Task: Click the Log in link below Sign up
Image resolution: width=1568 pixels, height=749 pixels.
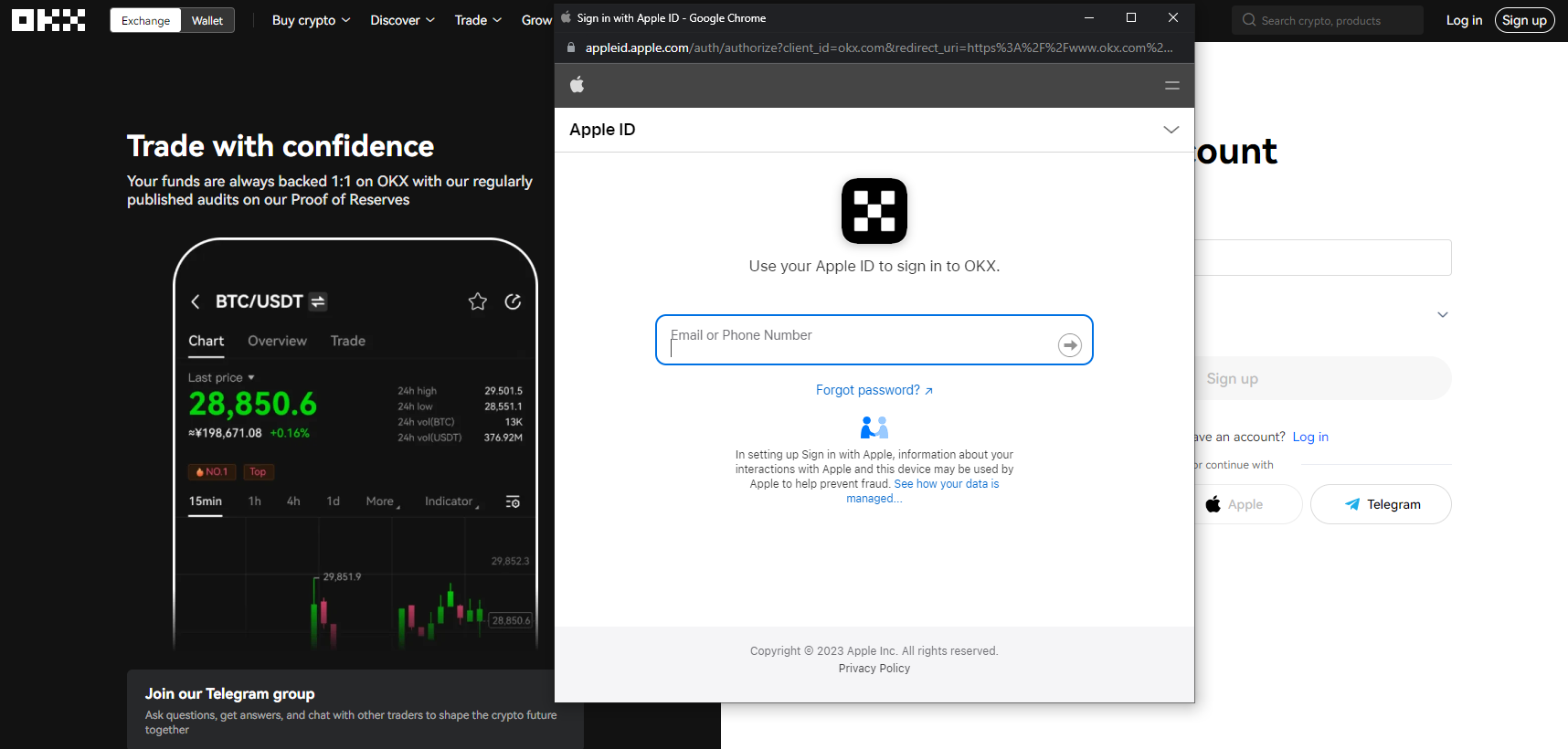Action: (x=1310, y=437)
